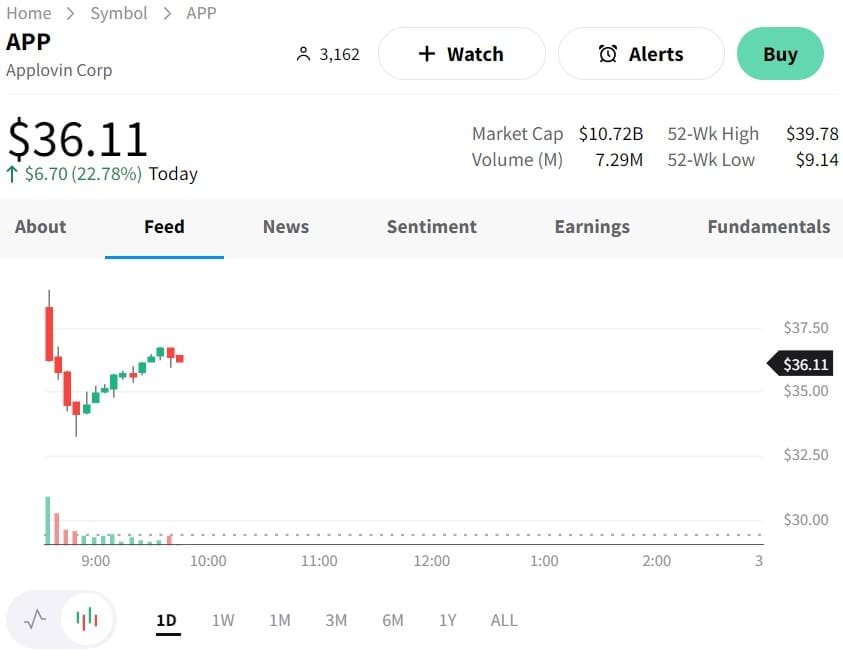Switch chart range to 1W
The image size is (843, 657).
pyautogui.click(x=222, y=620)
